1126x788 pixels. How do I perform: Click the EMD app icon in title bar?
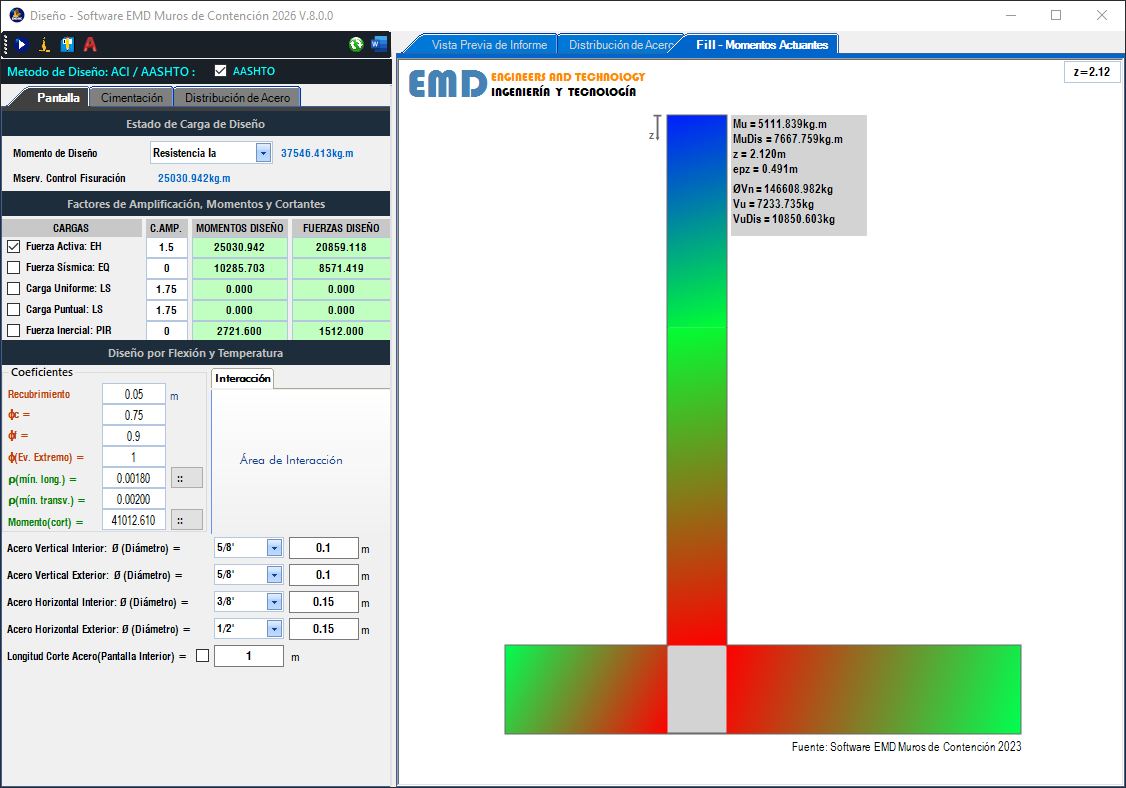pos(17,15)
